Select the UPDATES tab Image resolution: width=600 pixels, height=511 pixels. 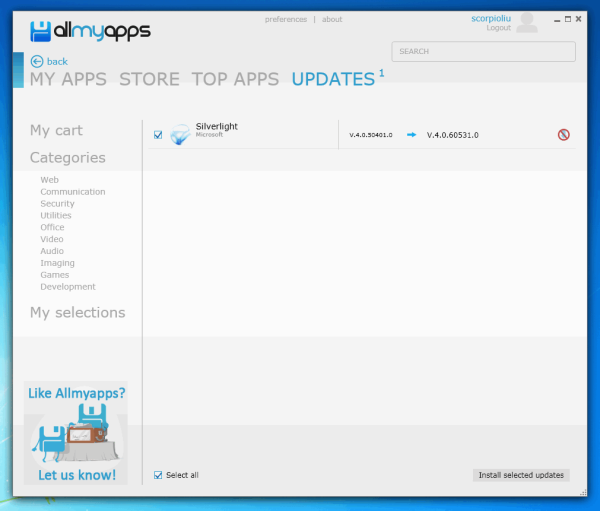(333, 79)
